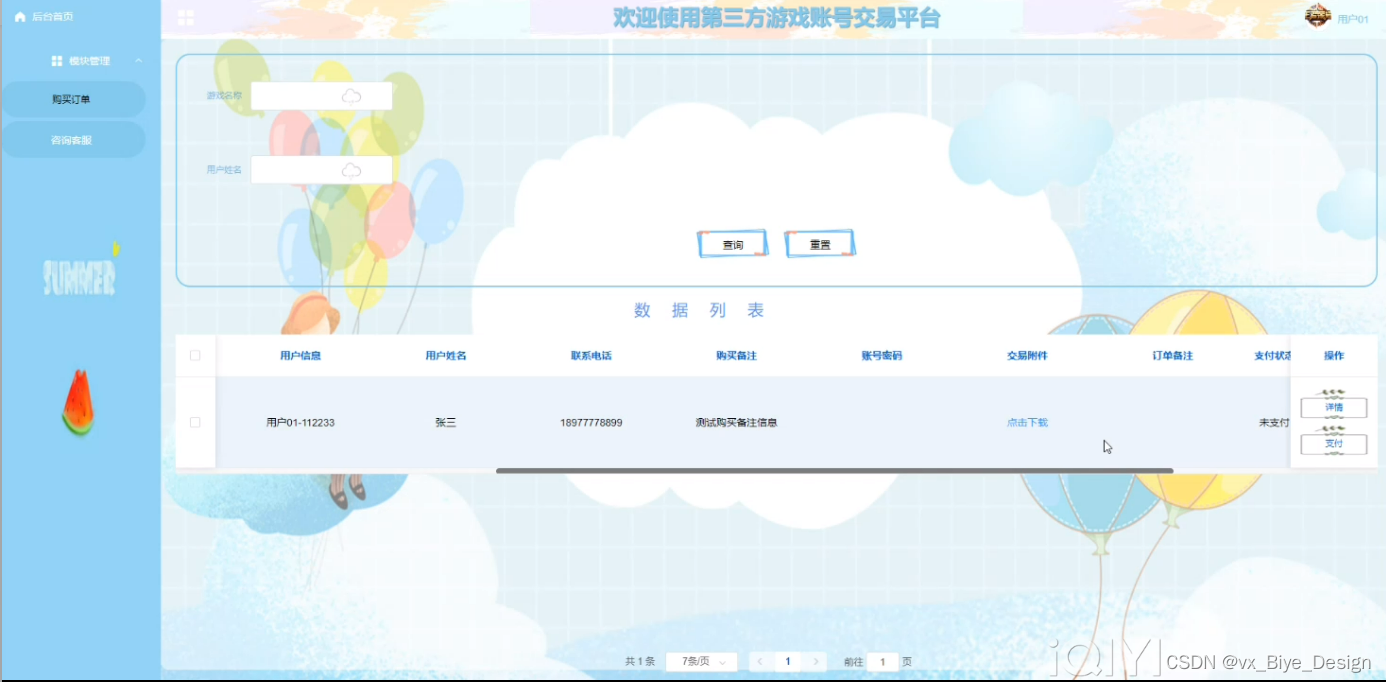Open 详情 for the 张三 order
The width and height of the screenshot is (1386, 682).
click(x=1334, y=407)
